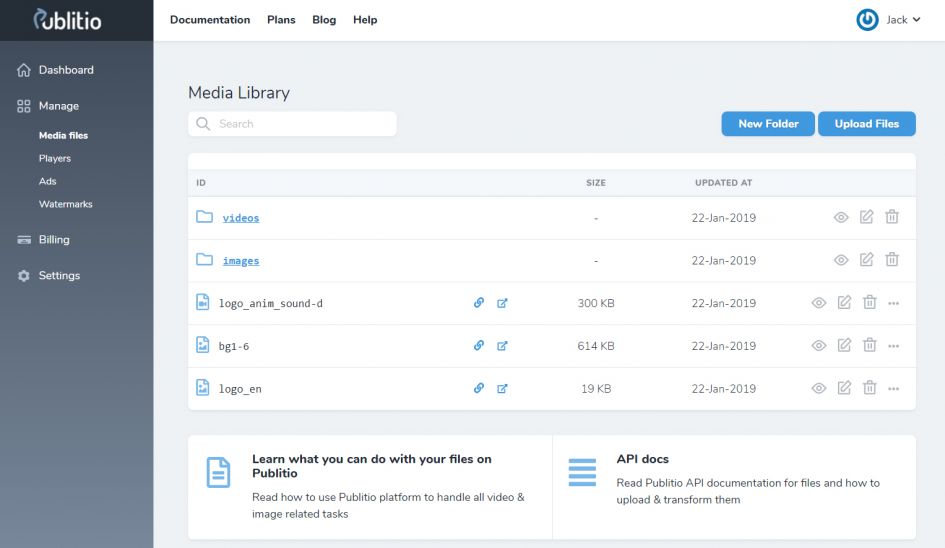945x548 pixels.
Task: Edit bg1-6 file with pencil icon
Action: click(844, 345)
